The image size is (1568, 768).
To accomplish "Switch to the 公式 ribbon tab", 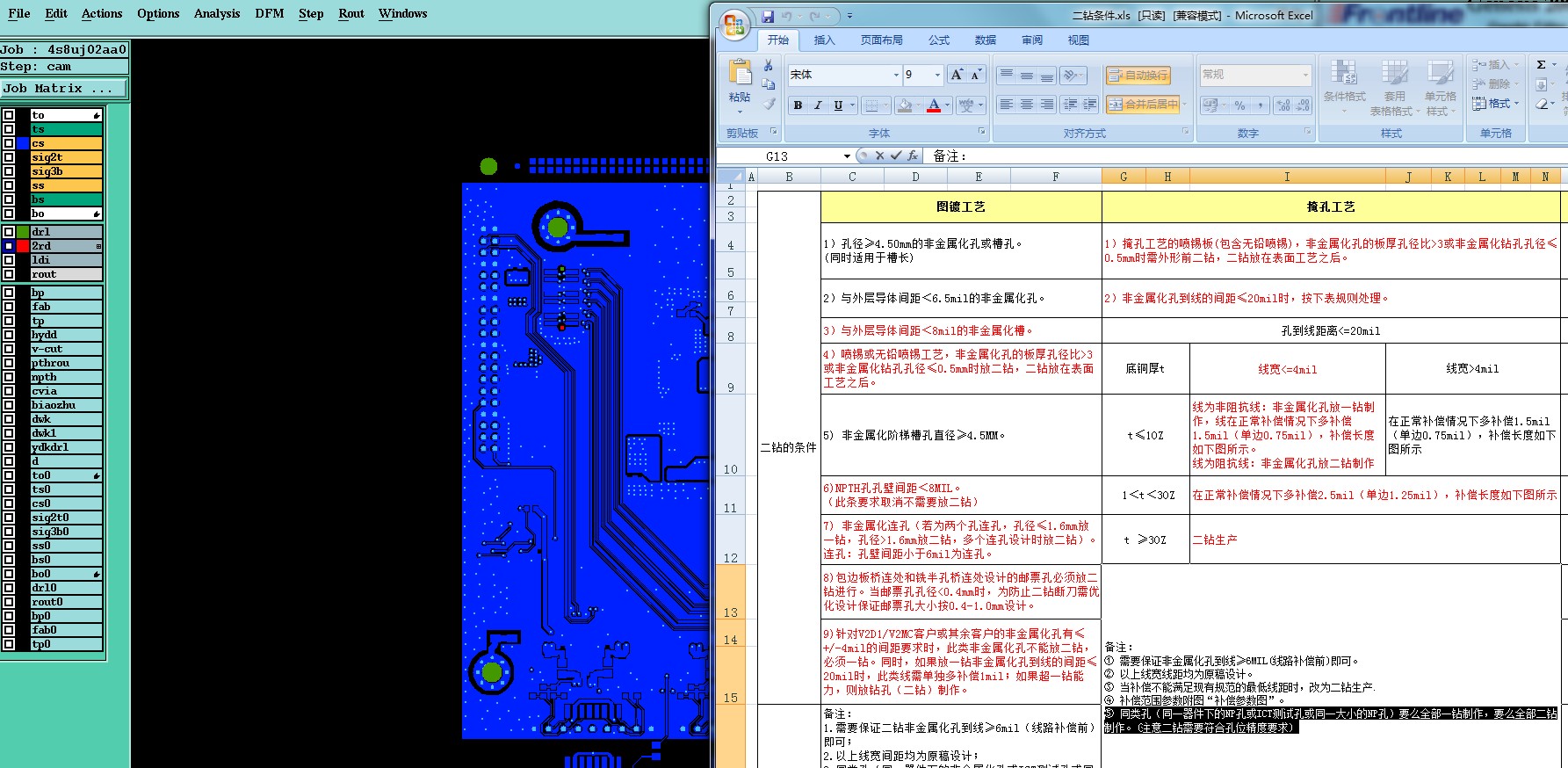I will [x=939, y=40].
